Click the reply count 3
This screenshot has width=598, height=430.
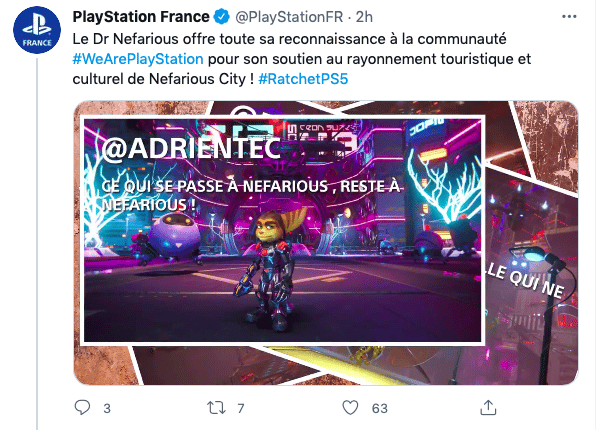[107, 408]
